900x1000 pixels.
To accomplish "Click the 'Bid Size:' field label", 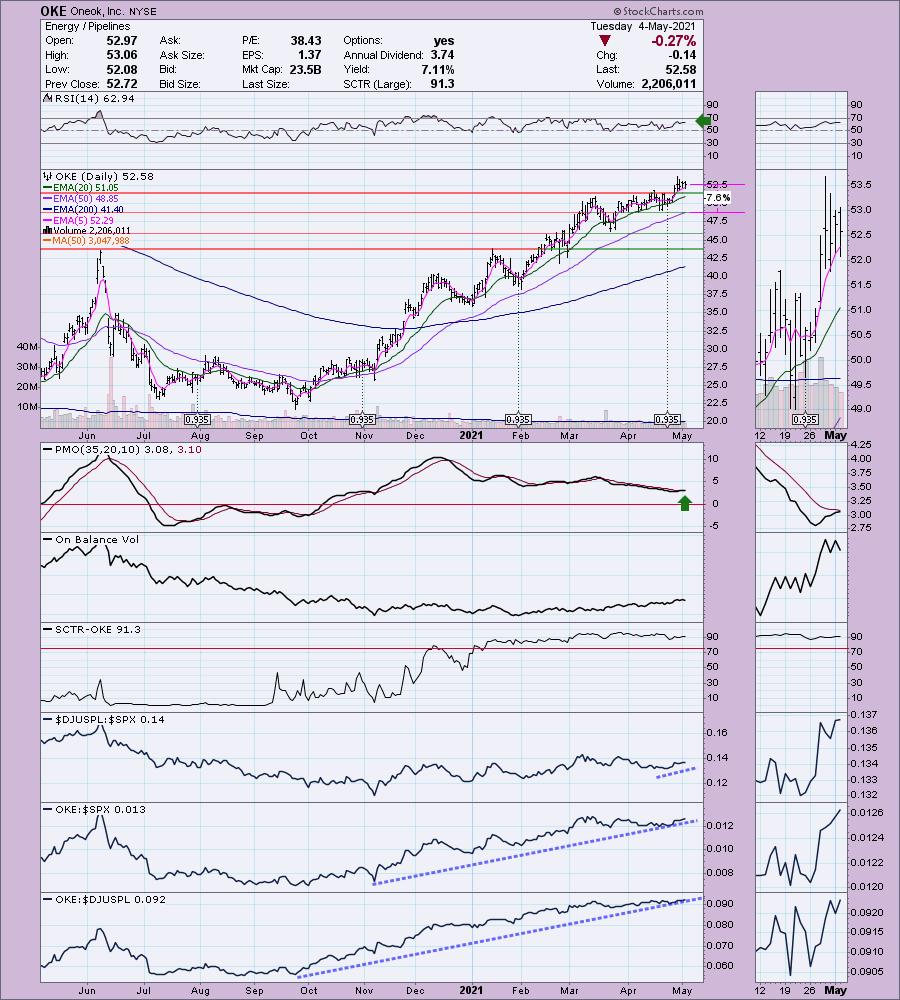I will point(180,84).
